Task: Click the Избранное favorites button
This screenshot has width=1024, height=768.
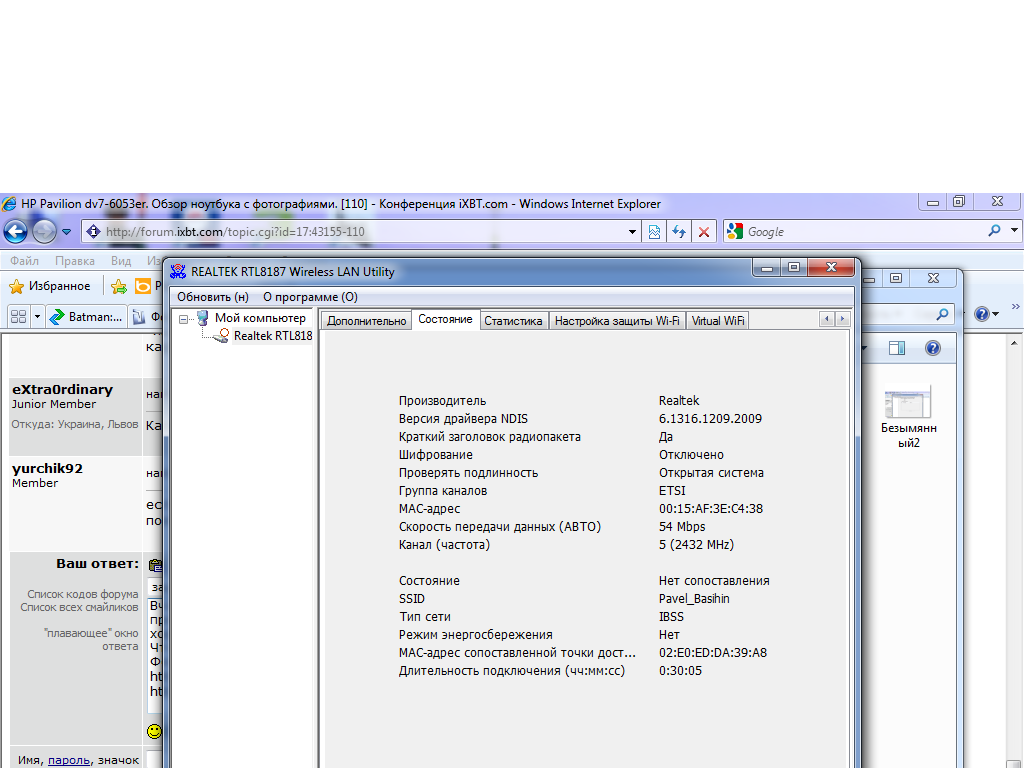Action: [49, 286]
